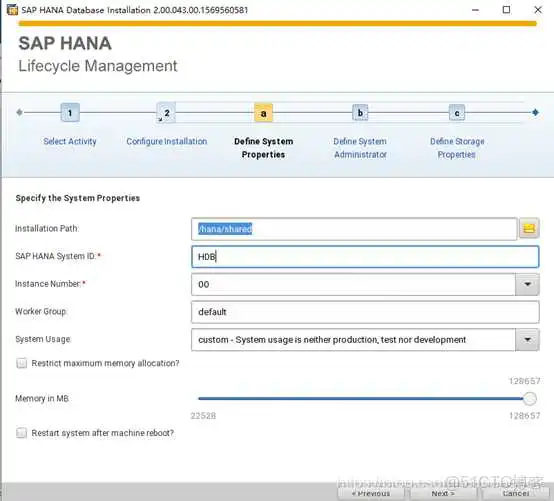Viewport: 554px width, 501px height.
Task: Enable Restart system after machine reboot
Action: [x=22, y=433]
